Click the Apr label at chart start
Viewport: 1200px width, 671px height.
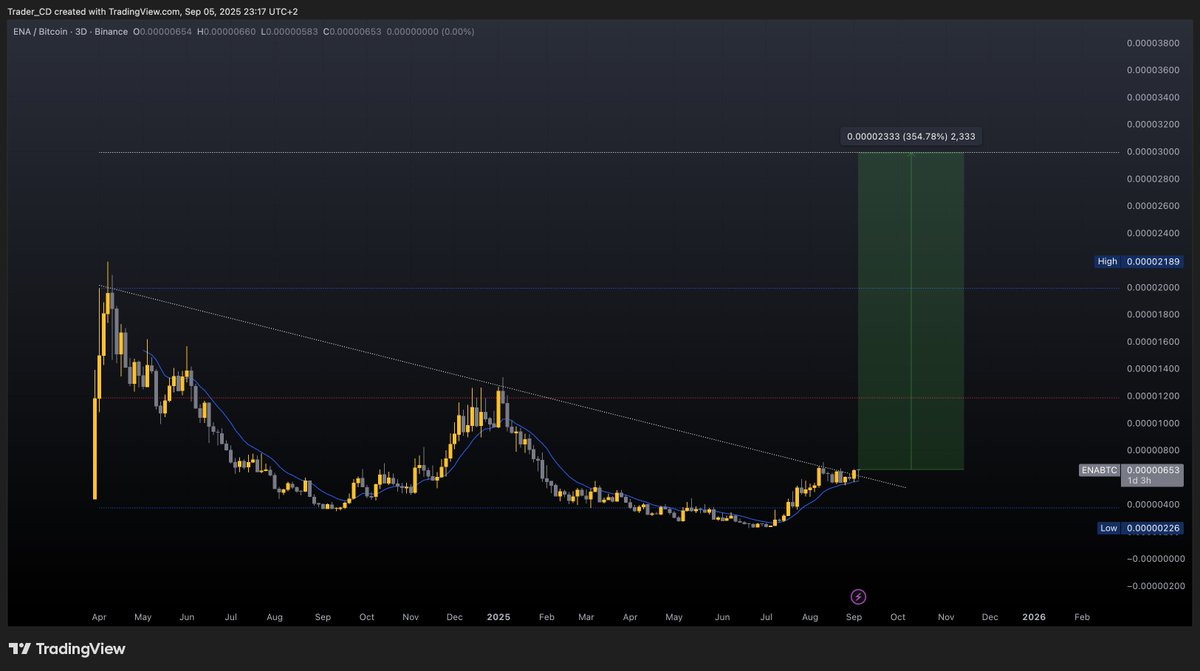pyautogui.click(x=99, y=617)
